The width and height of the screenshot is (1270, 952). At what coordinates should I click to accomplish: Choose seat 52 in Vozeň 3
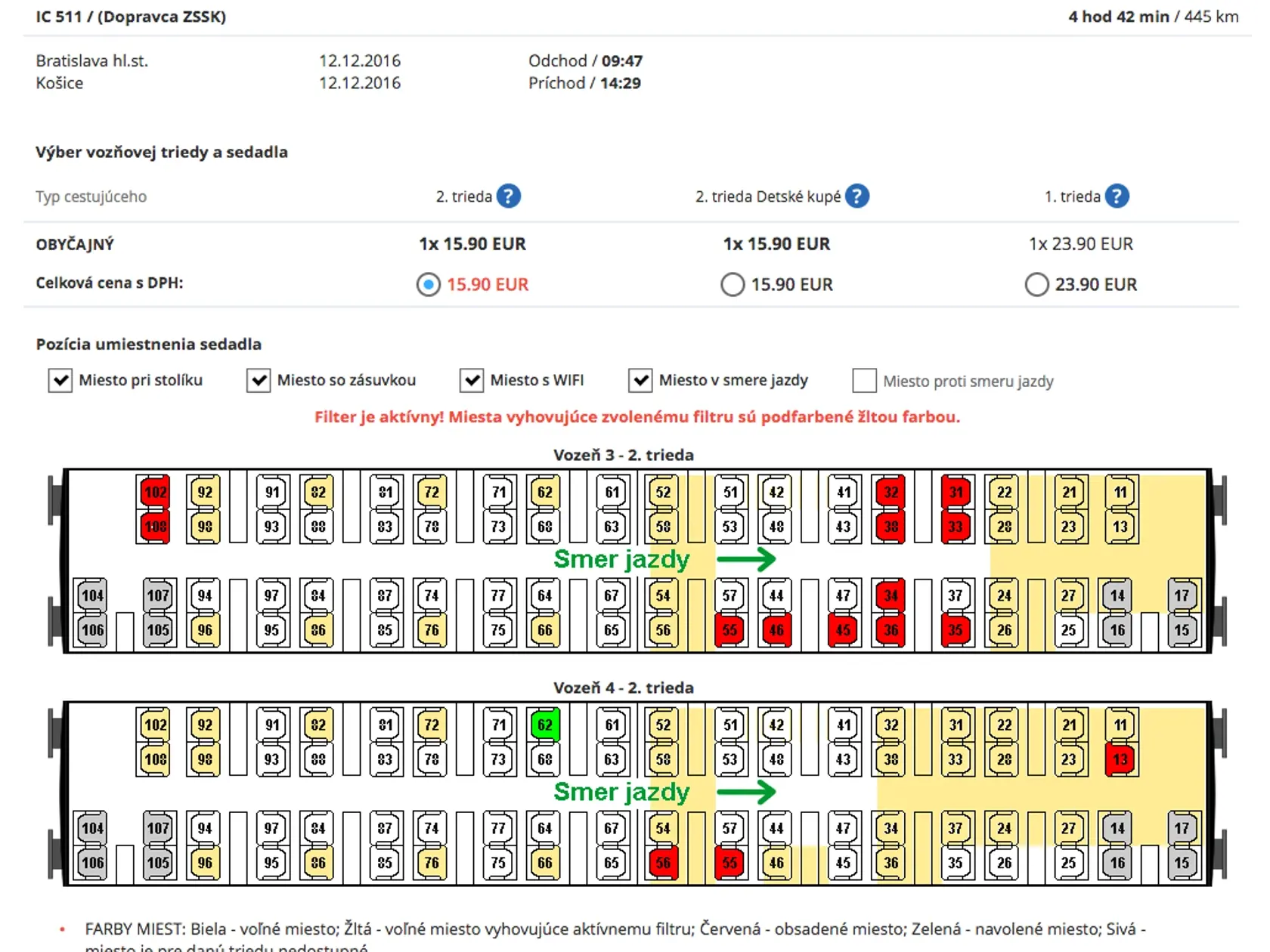pos(663,492)
